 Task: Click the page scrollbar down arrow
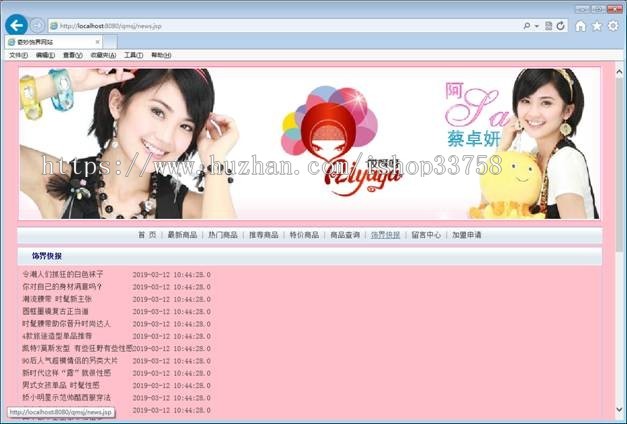point(619,410)
